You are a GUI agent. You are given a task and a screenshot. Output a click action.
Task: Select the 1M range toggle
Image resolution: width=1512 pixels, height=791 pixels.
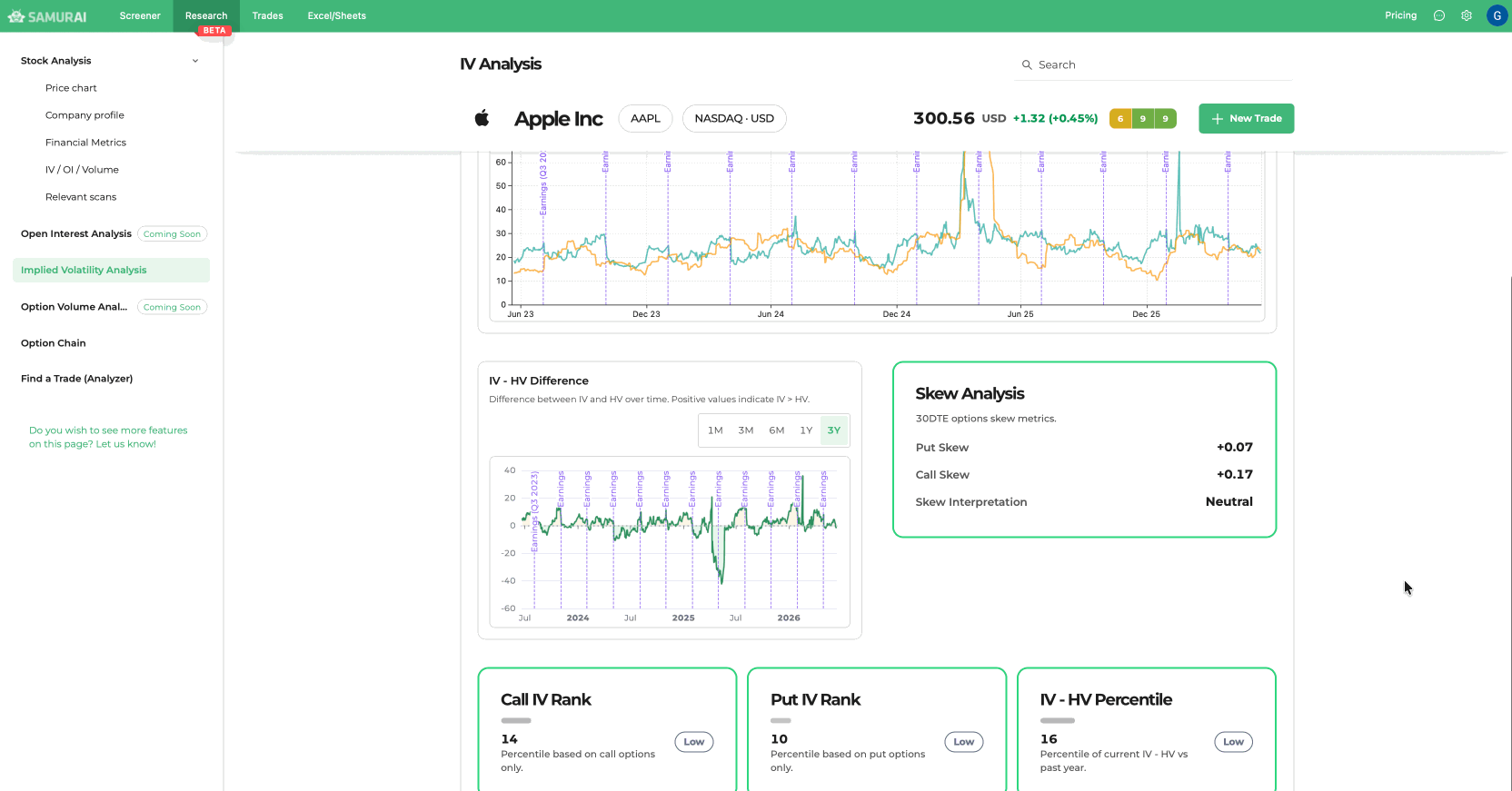tap(715, 430)
